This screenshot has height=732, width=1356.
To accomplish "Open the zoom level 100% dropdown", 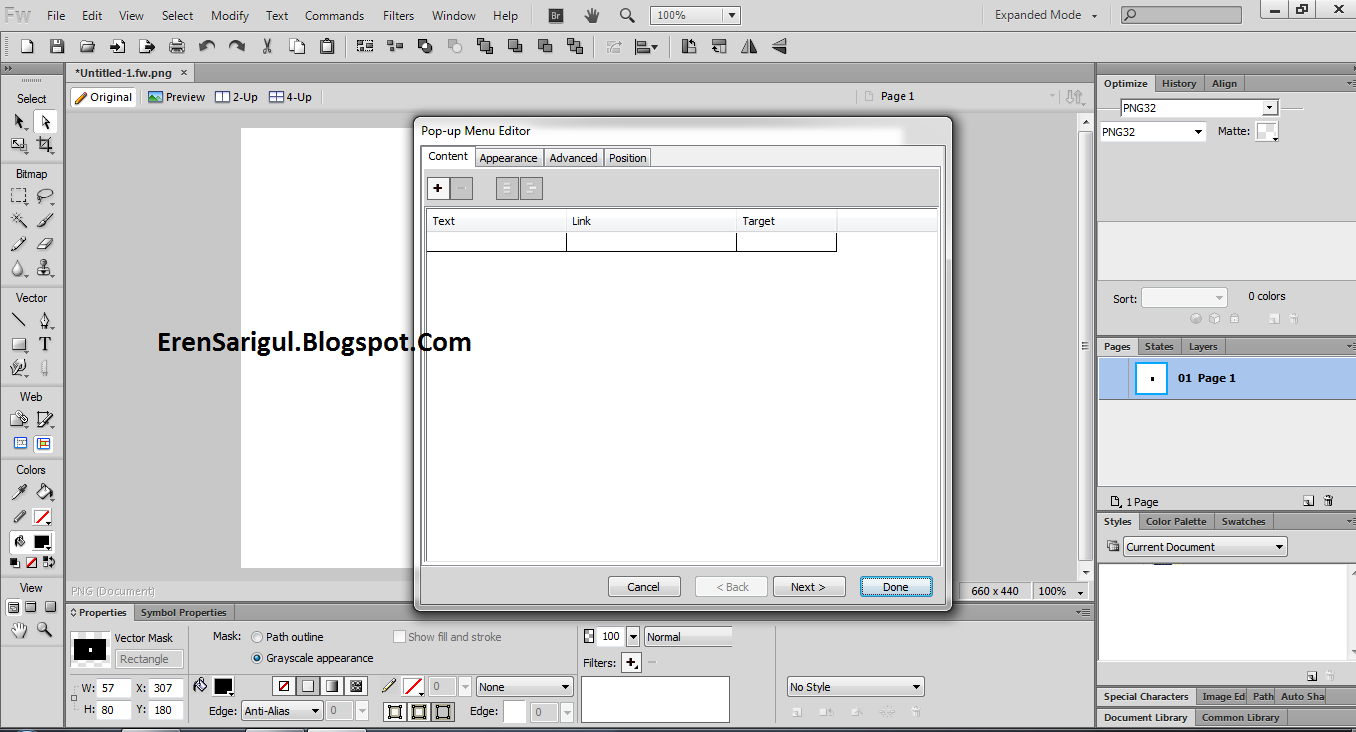I will pyautogui.click(x=732, y=15).
